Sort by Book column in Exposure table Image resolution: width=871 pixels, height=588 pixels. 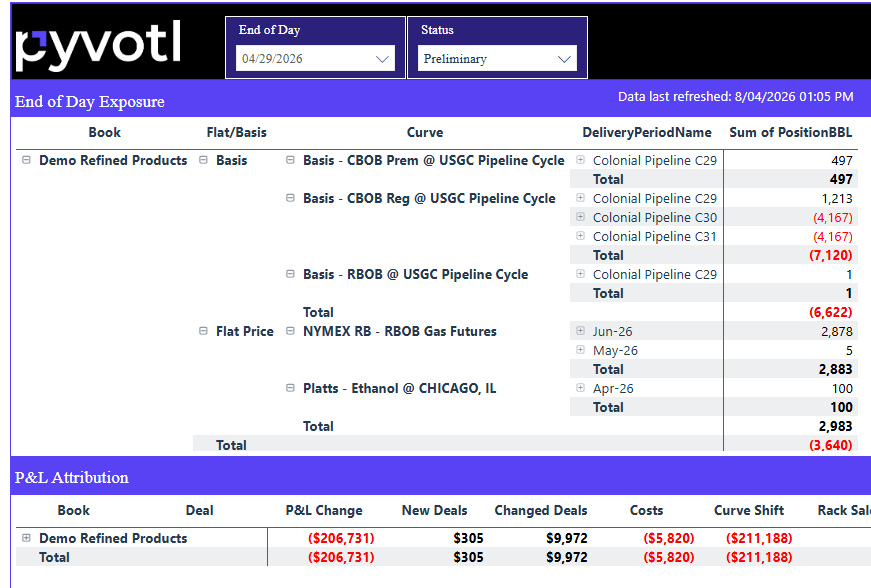[x=104, y=133]
